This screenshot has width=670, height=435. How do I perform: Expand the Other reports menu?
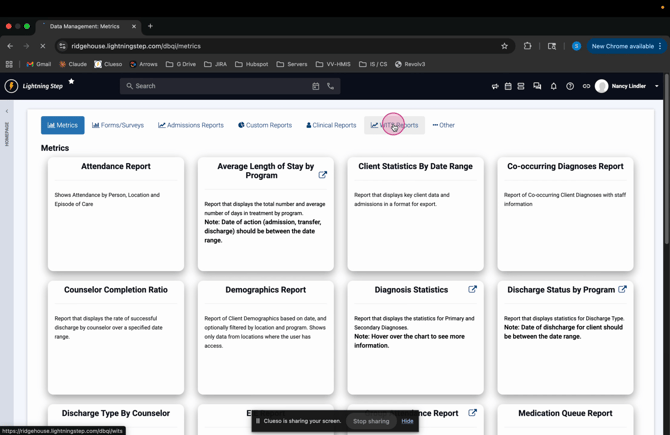pos(443,125)
